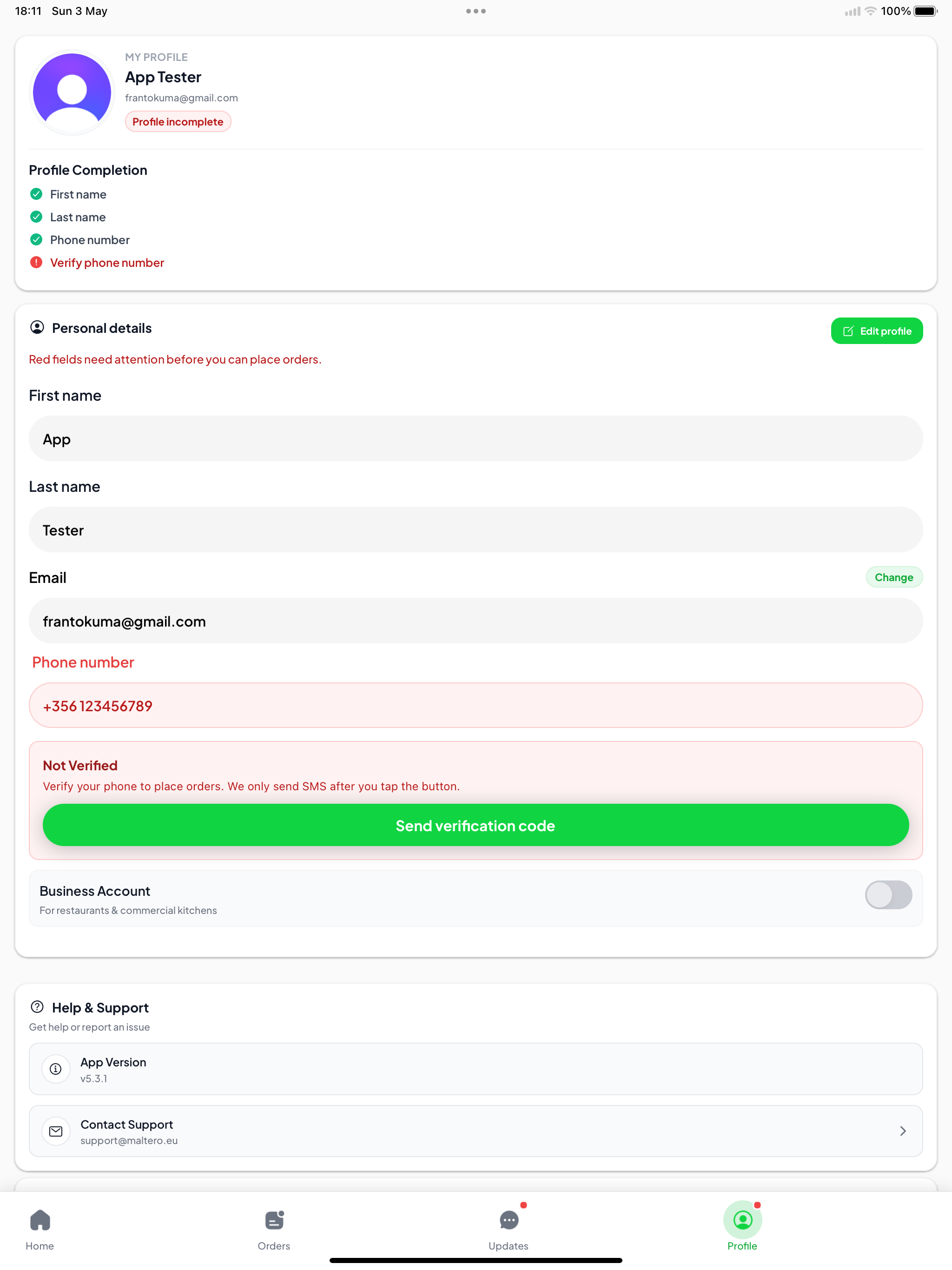This screenshot has width=952, height=1270.
Task: Click the First name field containing App
Action: click(x=476, y=439)
